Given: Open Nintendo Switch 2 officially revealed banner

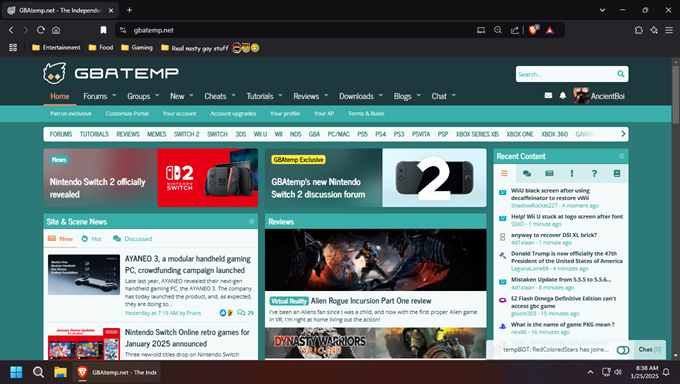Looking at the screenshot, I should pyautogui.click(x=150, y=178).
